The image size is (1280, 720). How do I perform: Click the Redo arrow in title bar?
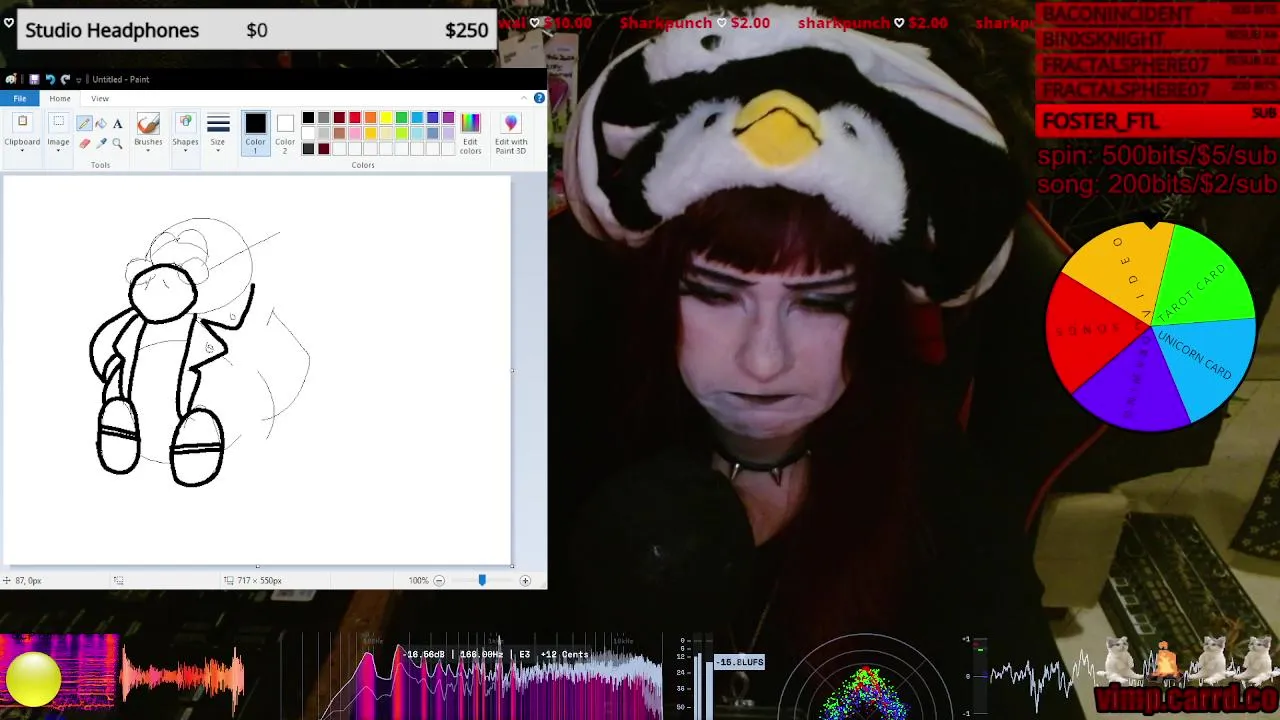tap(65, 79)
